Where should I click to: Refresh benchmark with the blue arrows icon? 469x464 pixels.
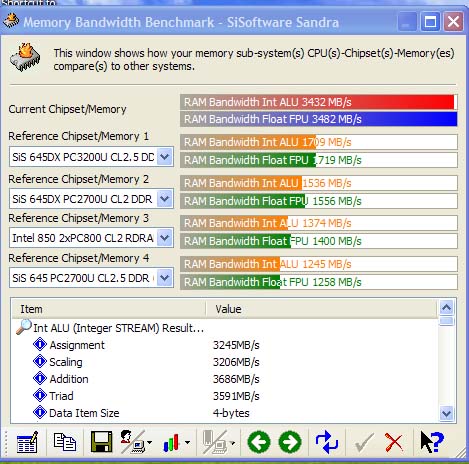tap(327, 442)
